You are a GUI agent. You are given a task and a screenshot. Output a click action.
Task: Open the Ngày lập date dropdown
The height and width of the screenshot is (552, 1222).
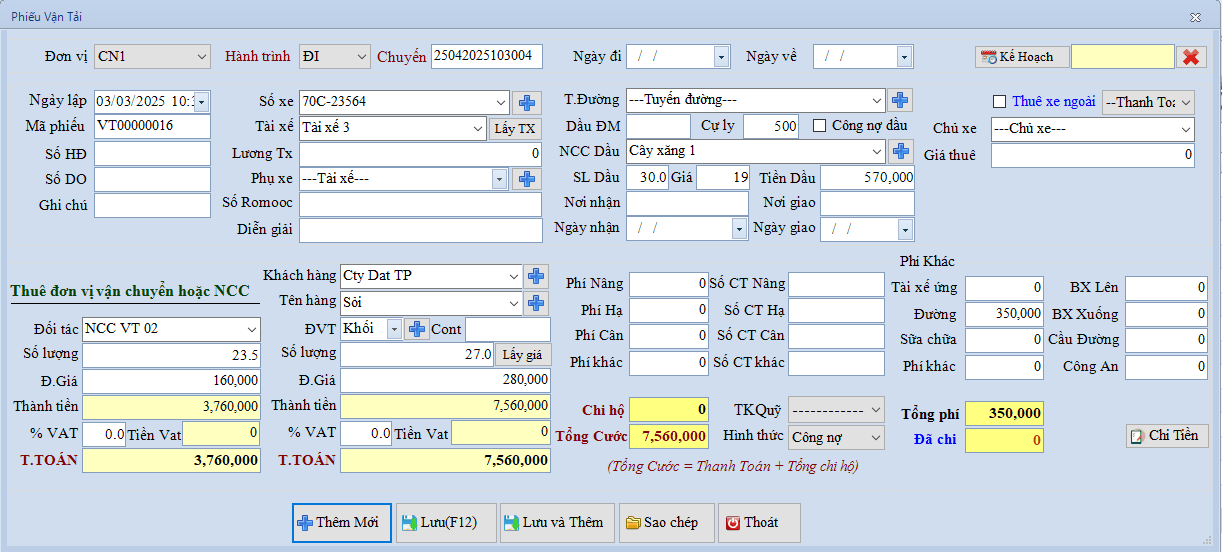pyautogui.click(x=202, y=102)
